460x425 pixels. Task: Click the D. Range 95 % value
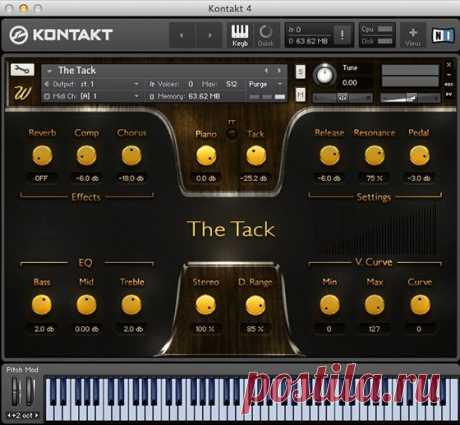click(x=255, y=329)
